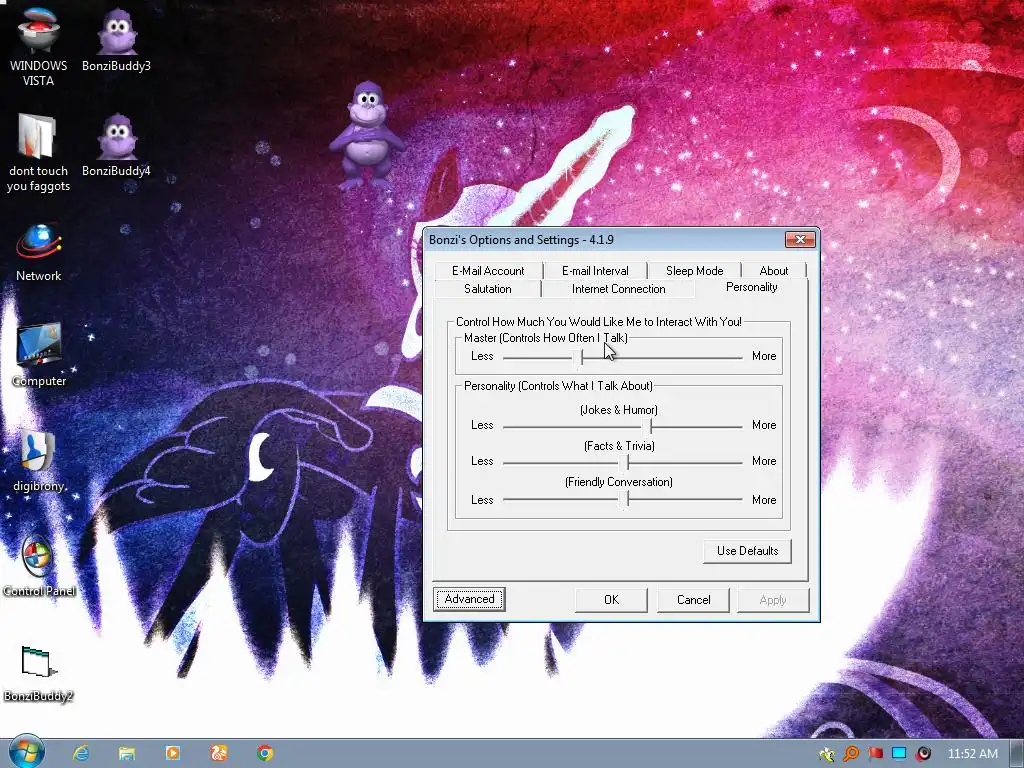
Task: Confirm settings with the OK button
Action: [611, 600]
